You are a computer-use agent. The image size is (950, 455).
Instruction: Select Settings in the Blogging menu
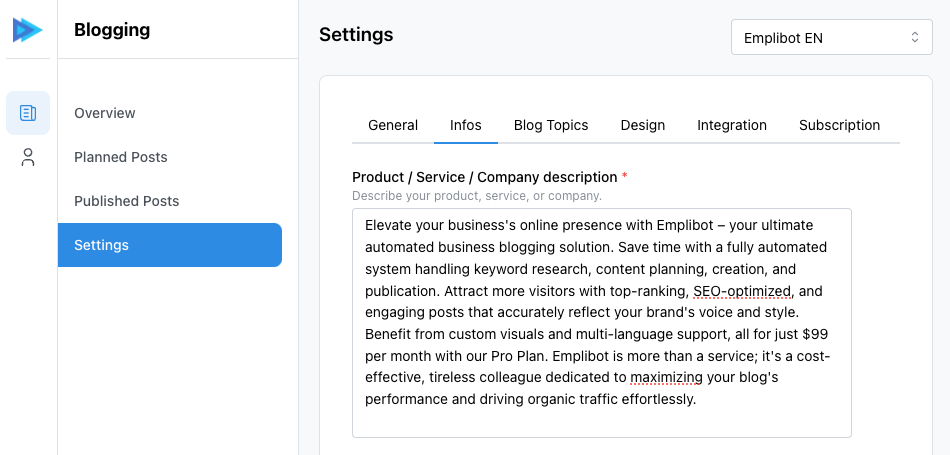pyautogui.click(x=170, y=245)
